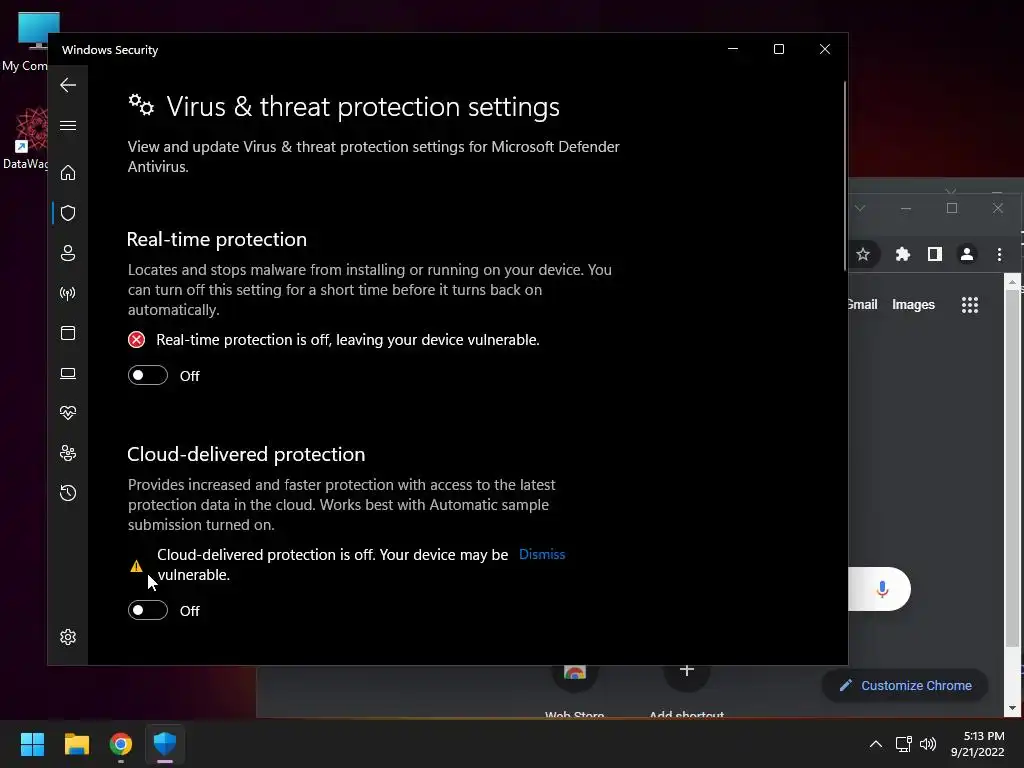The height and width of the screenshot is (768, 1024).
Task: Open volume tray icon
Action: click(927, 744)
